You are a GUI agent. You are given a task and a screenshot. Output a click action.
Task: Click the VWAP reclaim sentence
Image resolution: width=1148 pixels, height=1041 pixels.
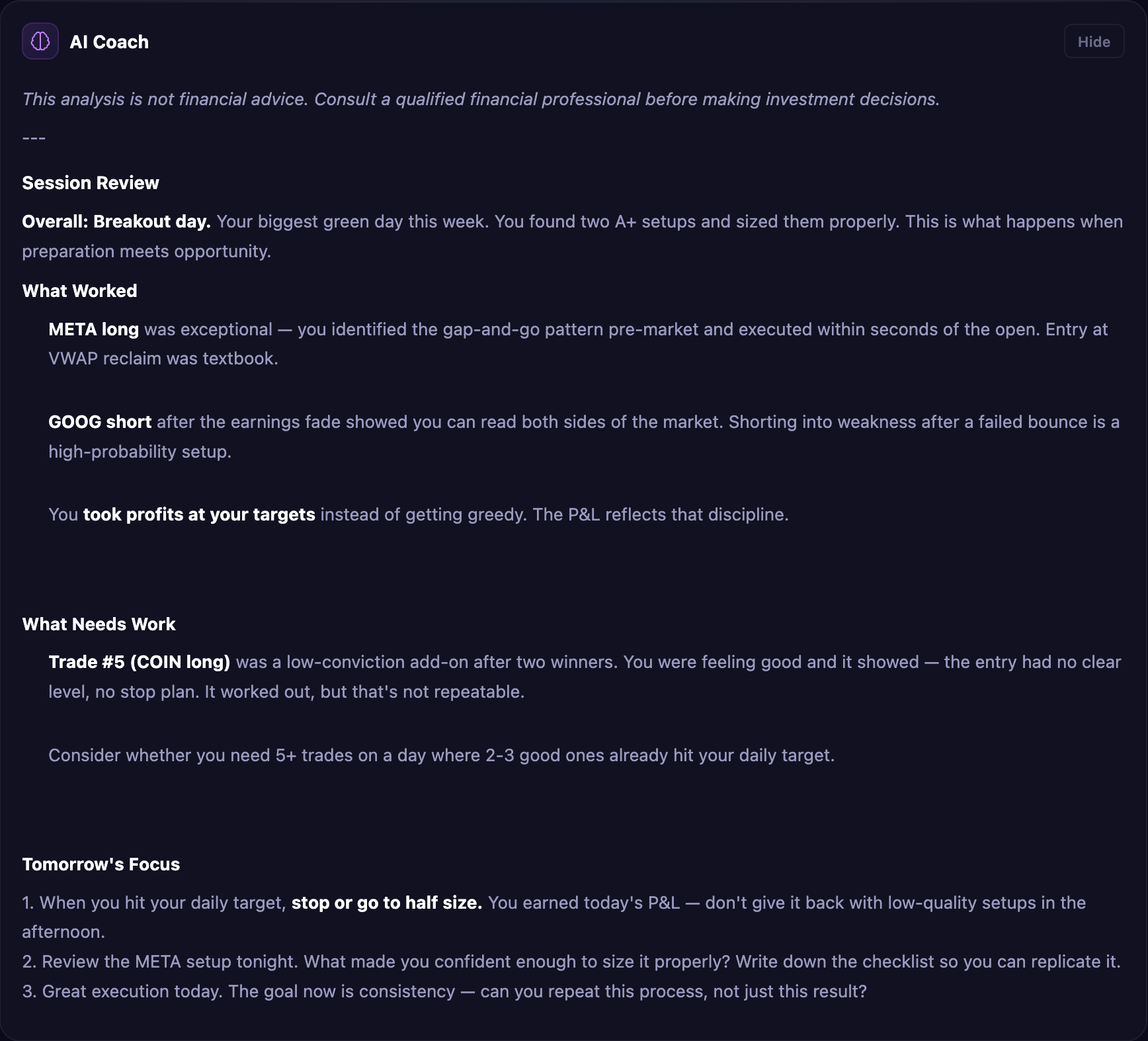coord(163,358)
